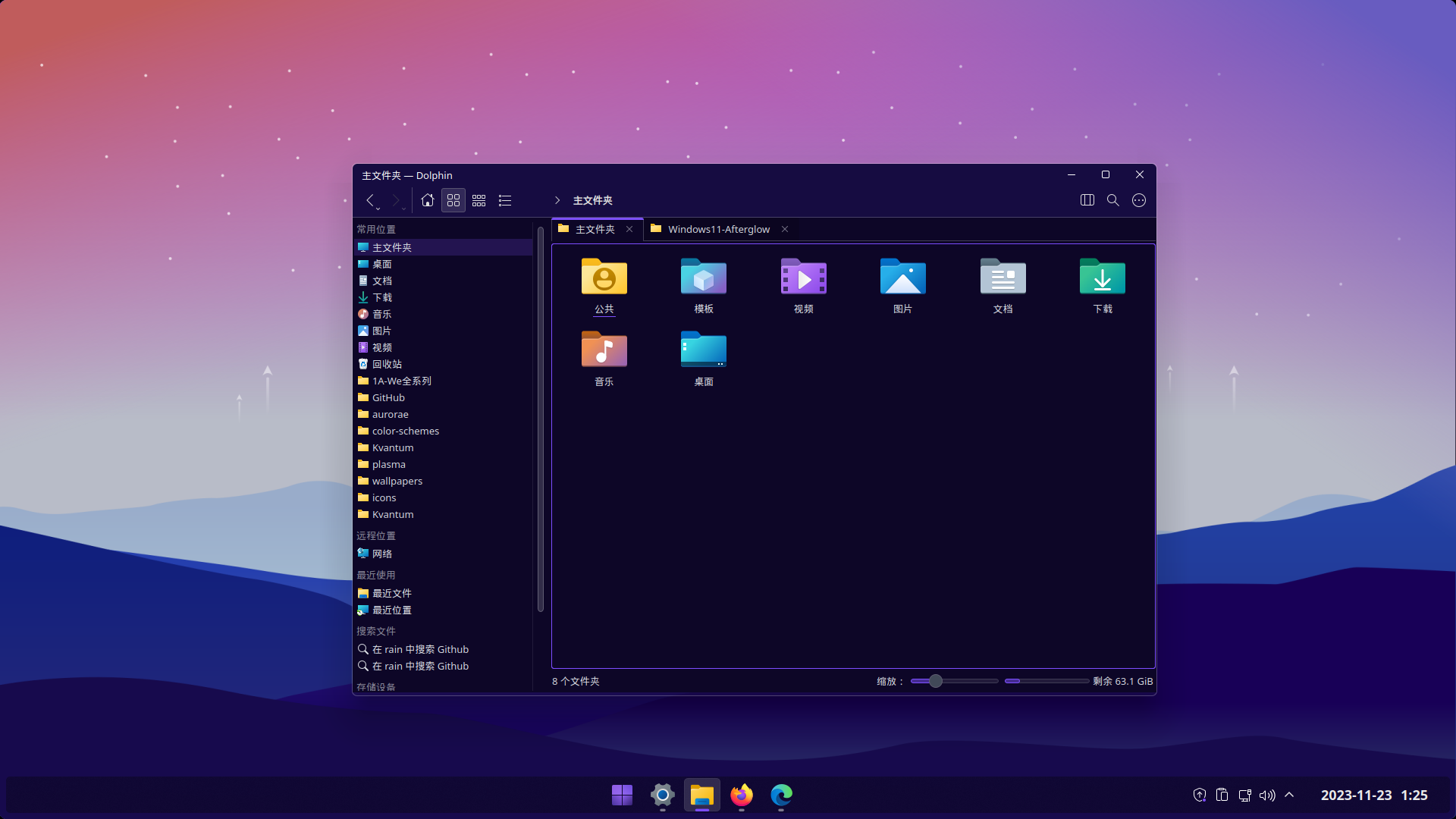
Task: Open 网络 network in sidebar
Action: (x=444, y=554)
